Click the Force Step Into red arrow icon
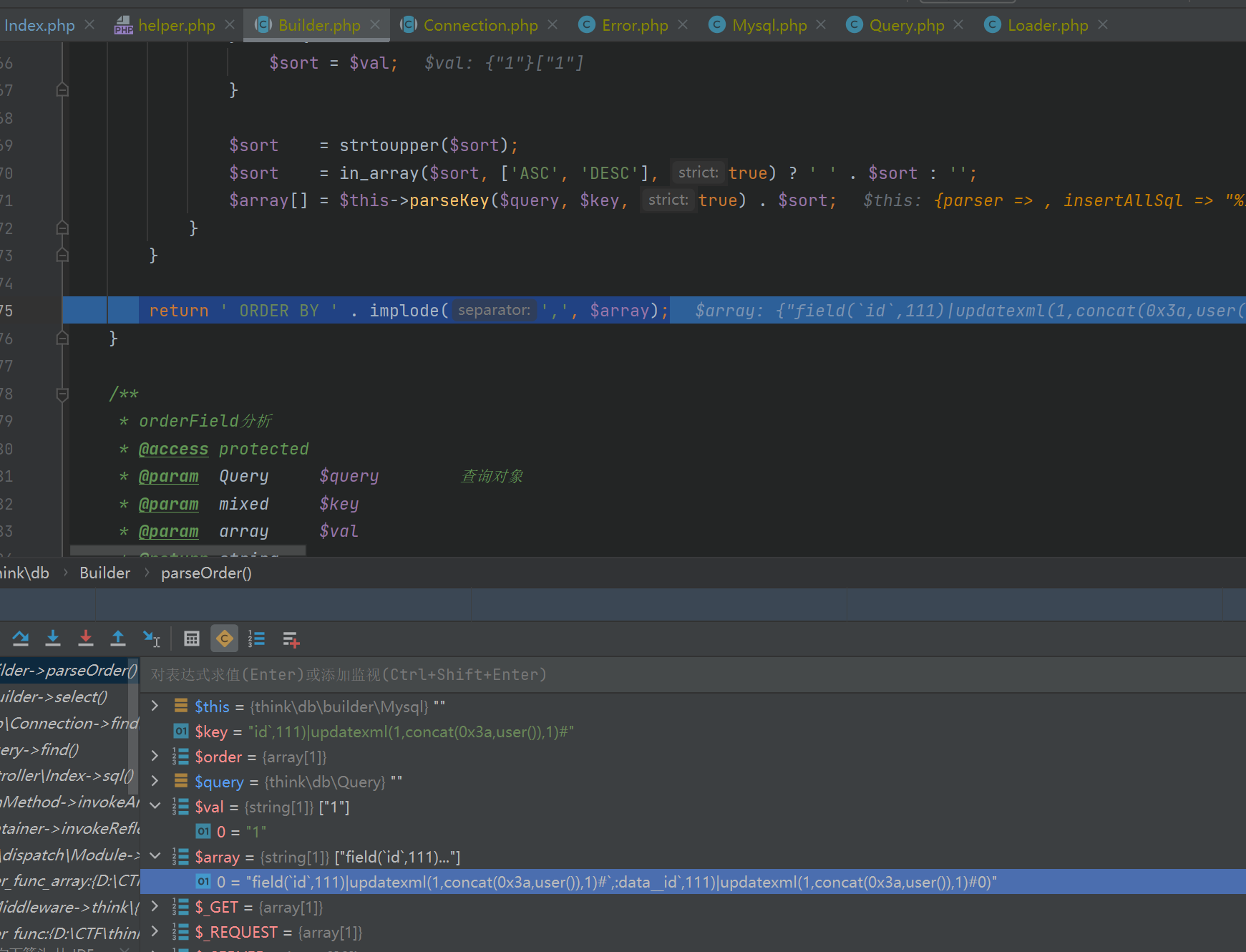 (x=86, y=638)
